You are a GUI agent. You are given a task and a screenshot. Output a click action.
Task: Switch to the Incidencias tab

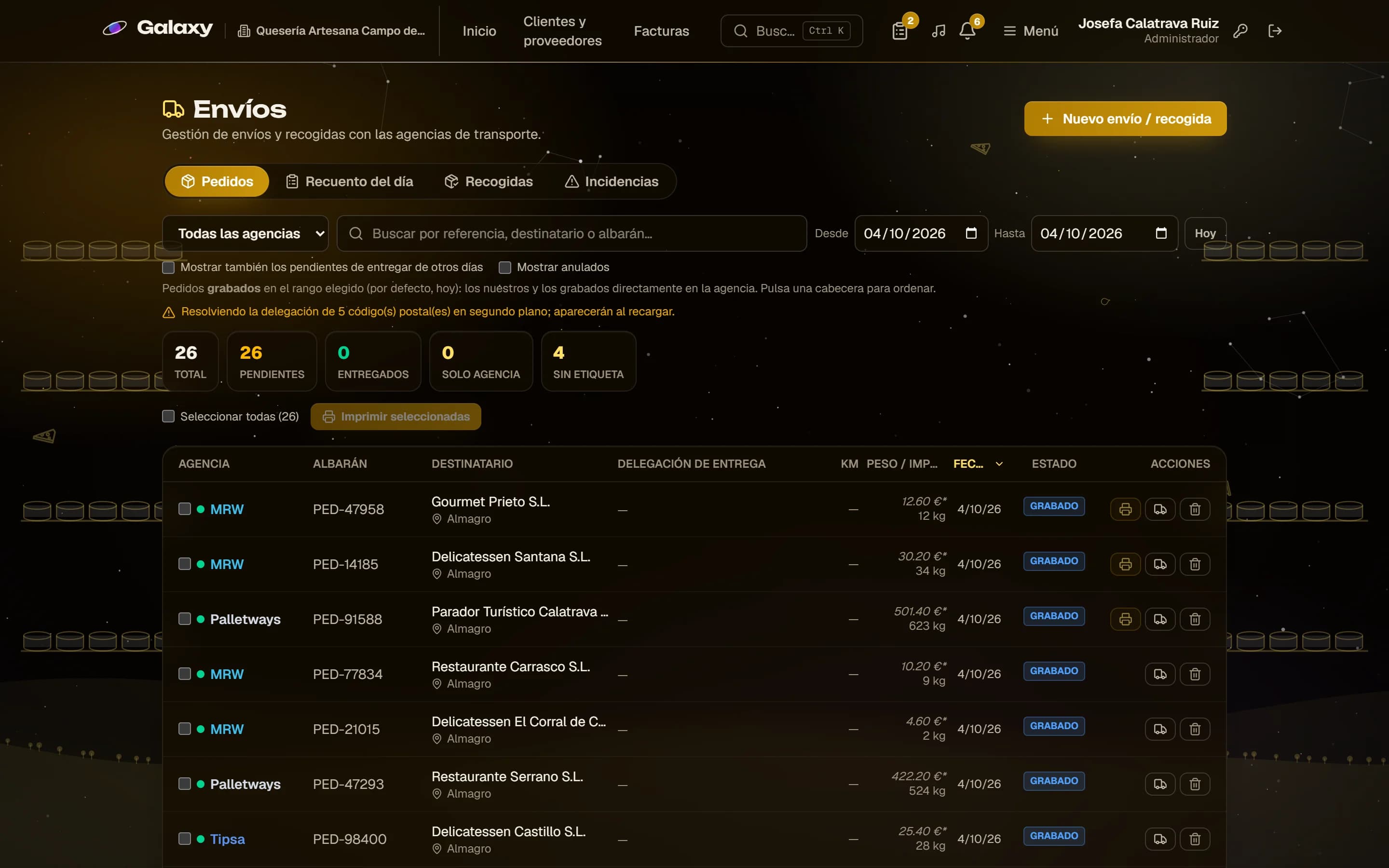coord(612,181)
